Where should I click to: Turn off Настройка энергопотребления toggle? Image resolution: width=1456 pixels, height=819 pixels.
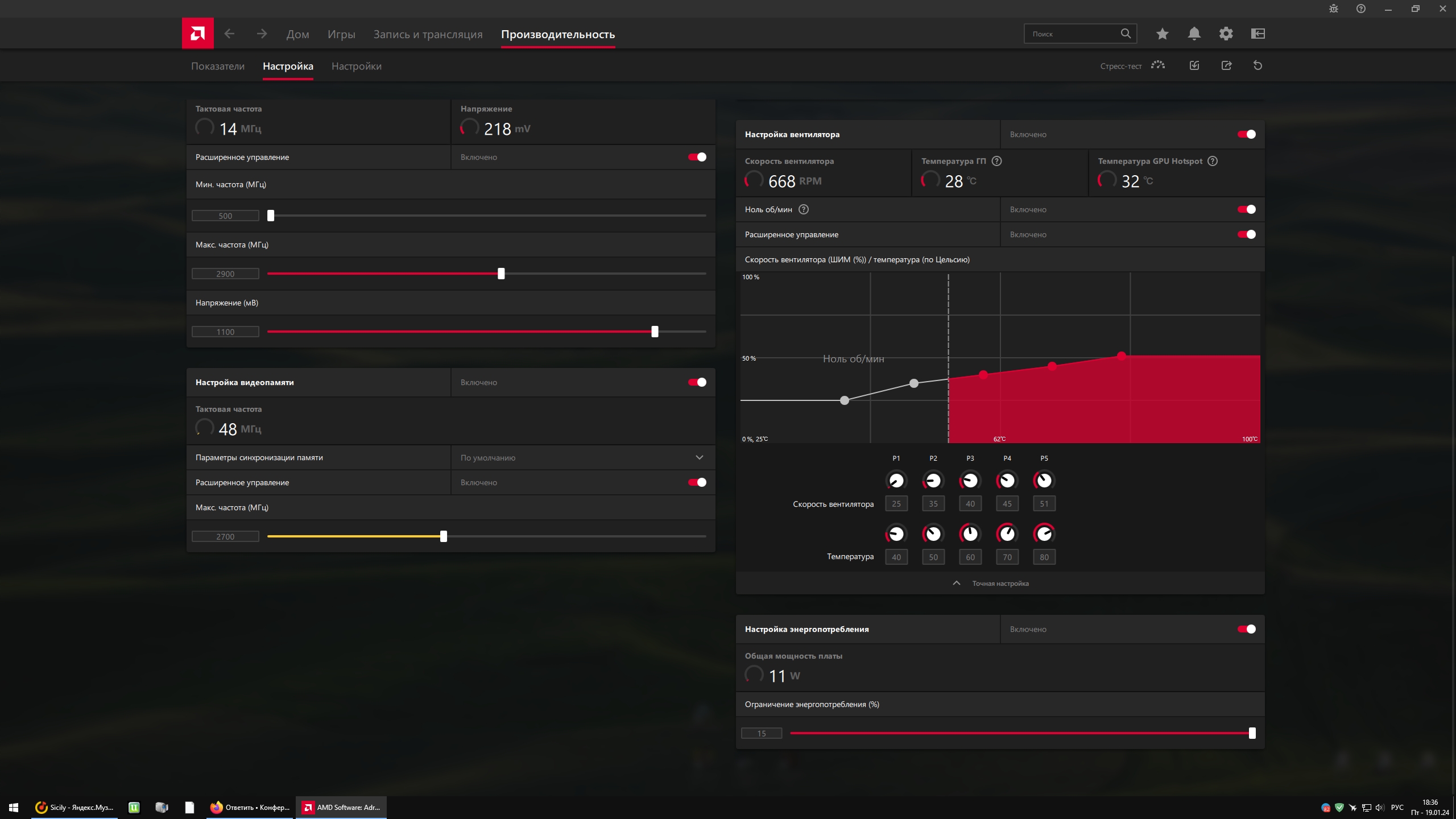point(1246,629)
